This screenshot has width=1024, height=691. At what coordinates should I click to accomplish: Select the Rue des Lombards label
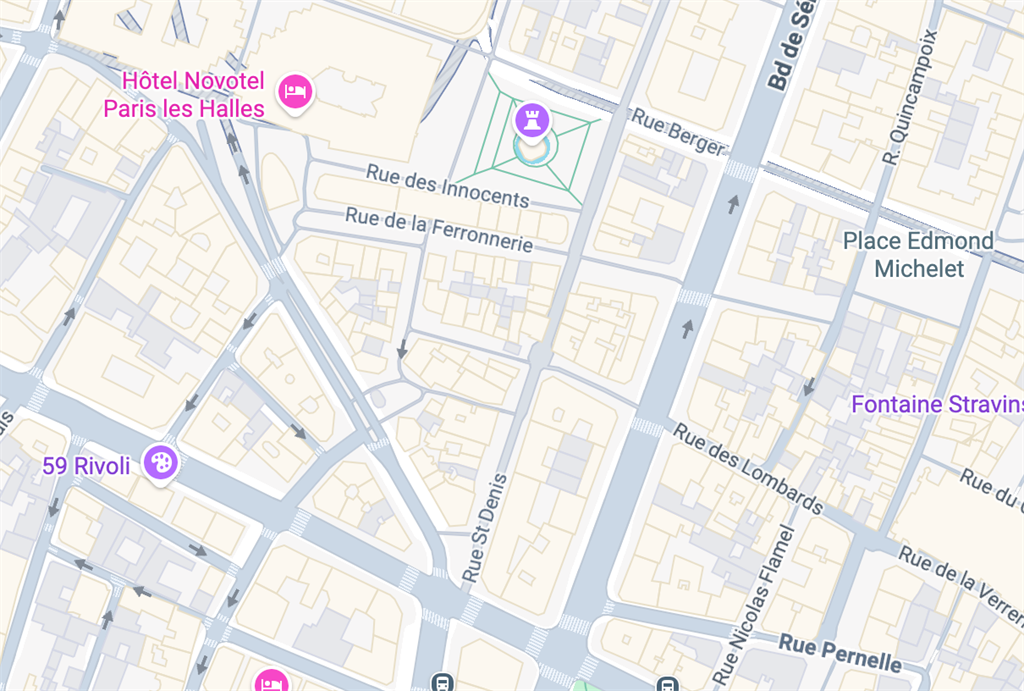pyautogui.click(x=748, y=468)
